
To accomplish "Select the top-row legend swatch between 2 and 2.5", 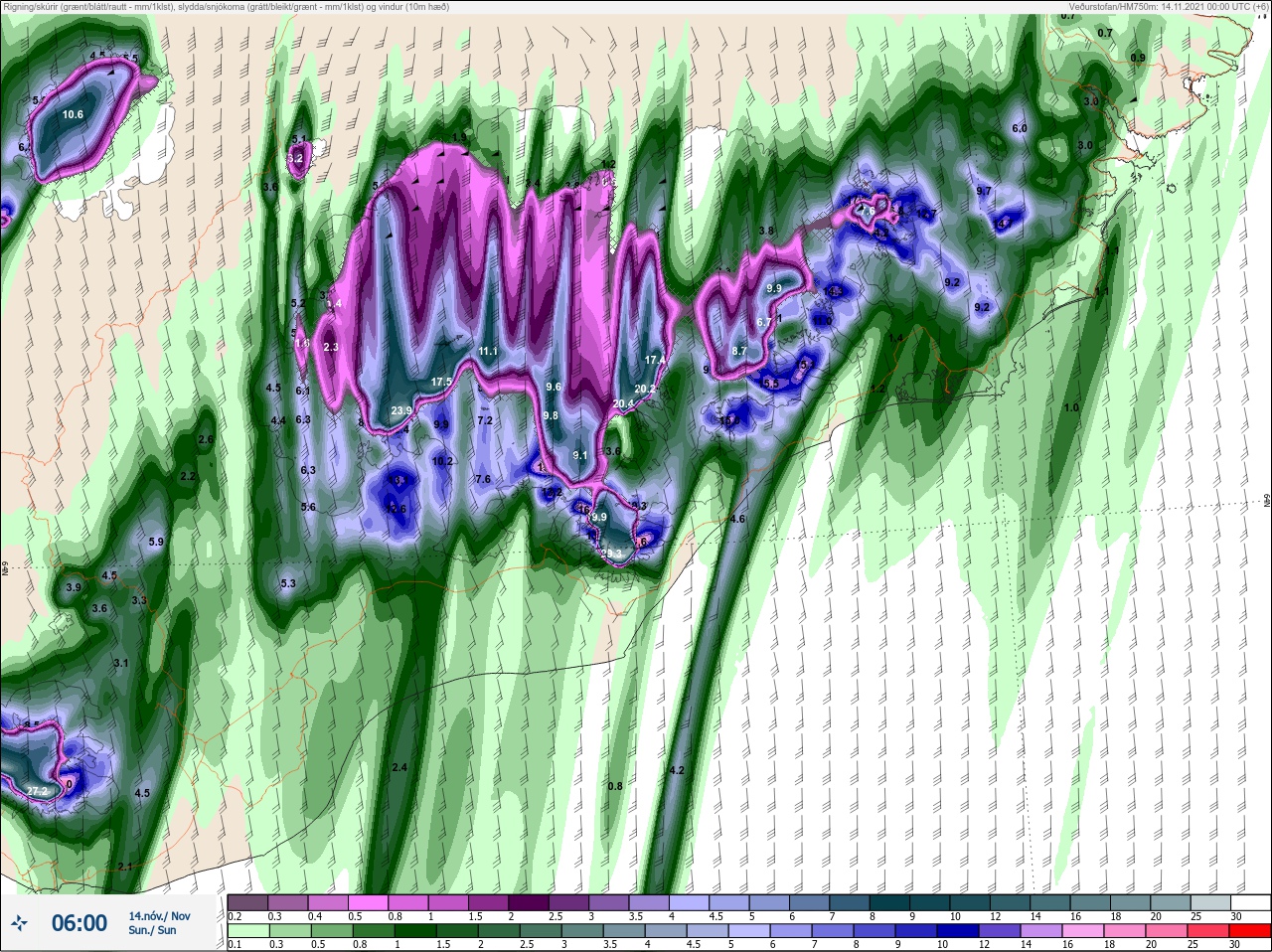I will click(530, 902).
